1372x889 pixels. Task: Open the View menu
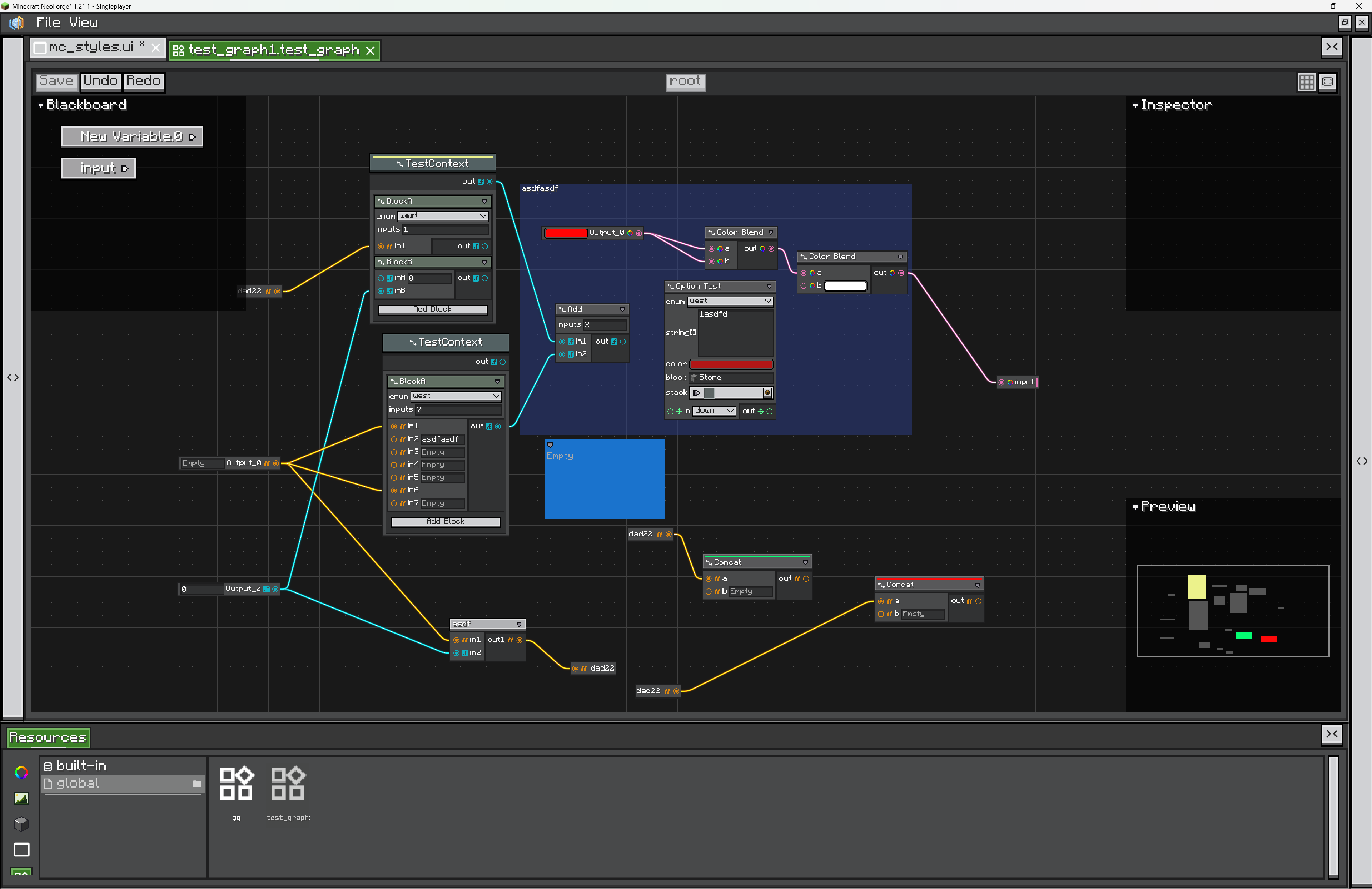(x=84, y=23)
